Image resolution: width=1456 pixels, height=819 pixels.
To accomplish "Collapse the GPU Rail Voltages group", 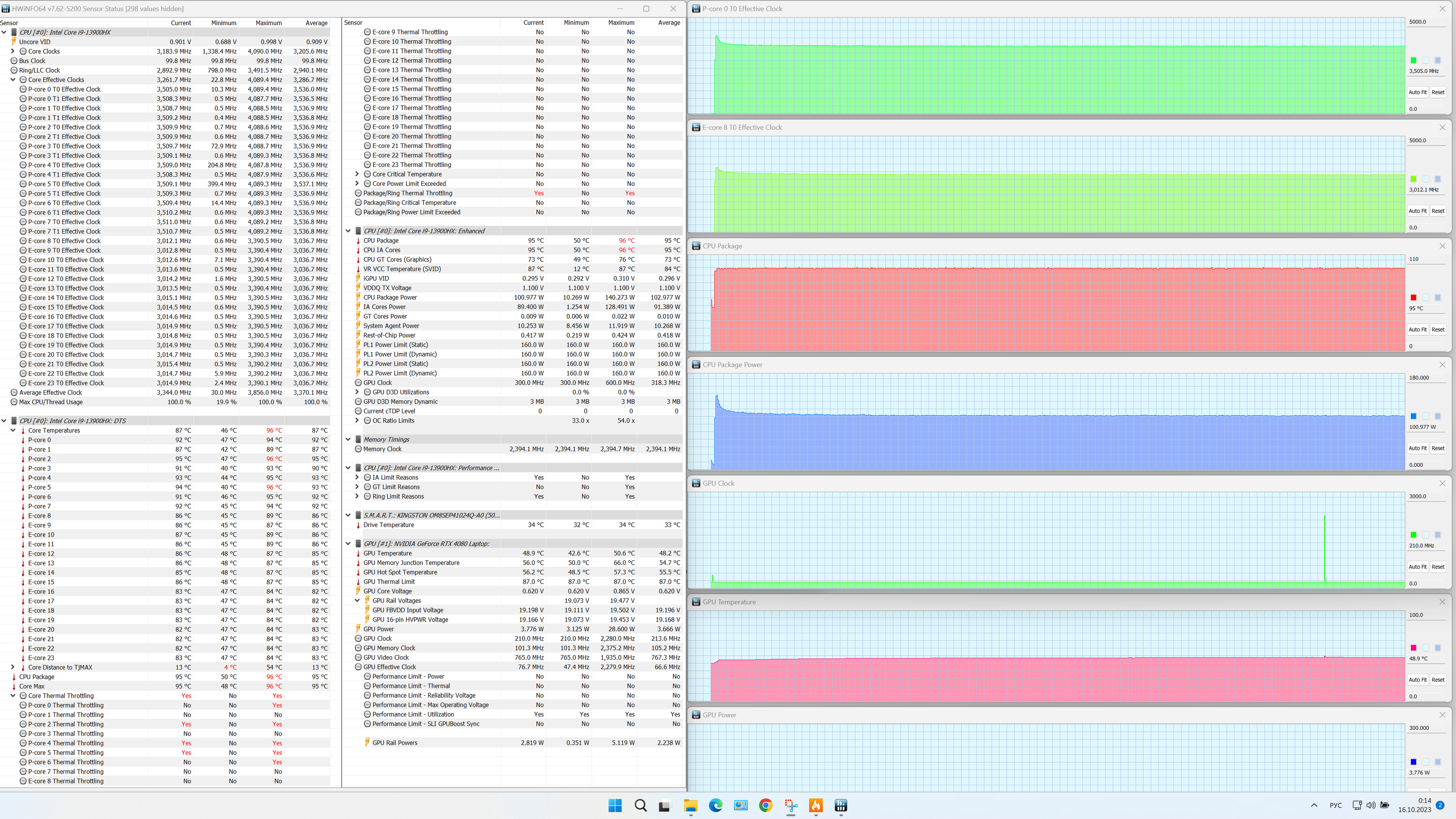I will coord(357,601).
